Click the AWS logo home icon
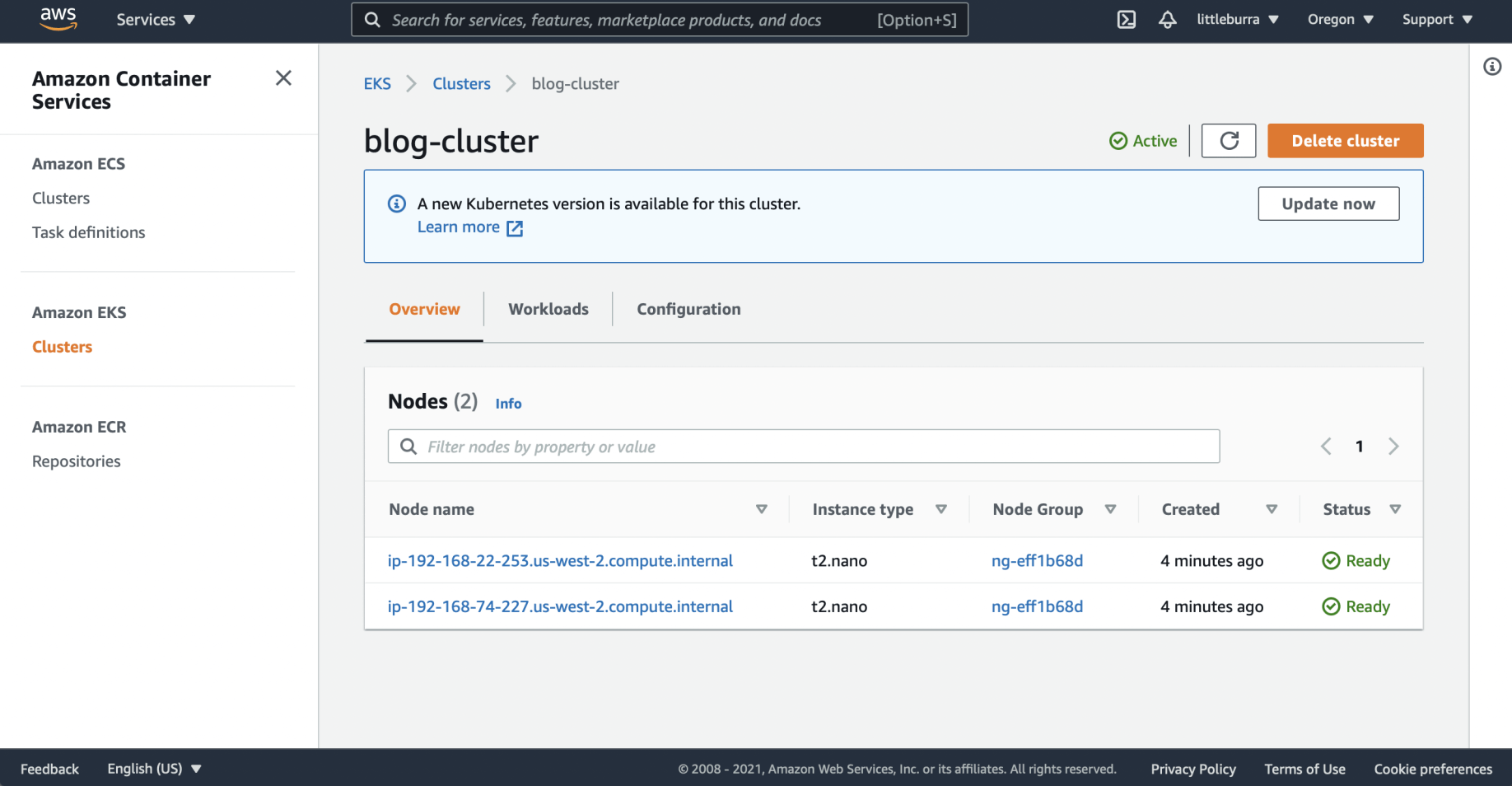This screenshot has height=786, width=1512. point(58,19)
